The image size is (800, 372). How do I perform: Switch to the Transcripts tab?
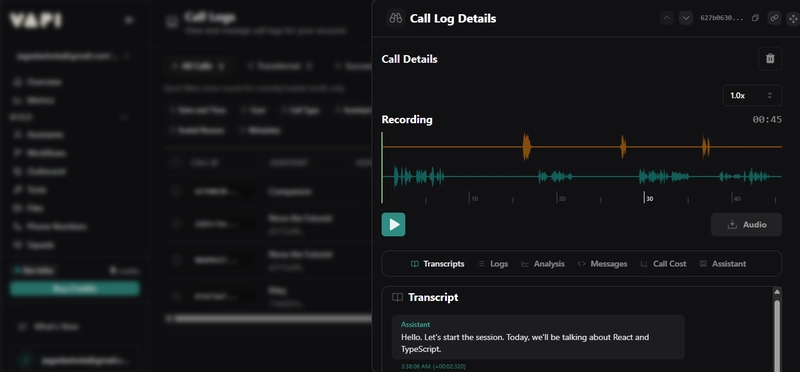[x=438, y=264]
